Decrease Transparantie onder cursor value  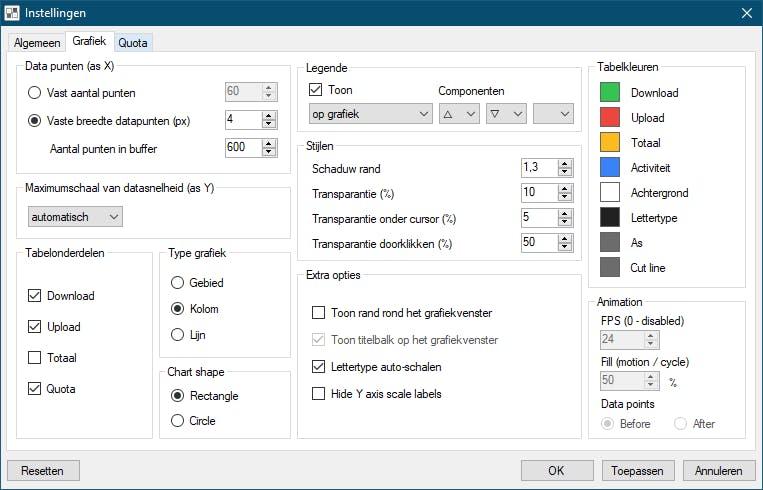(567, 222)
